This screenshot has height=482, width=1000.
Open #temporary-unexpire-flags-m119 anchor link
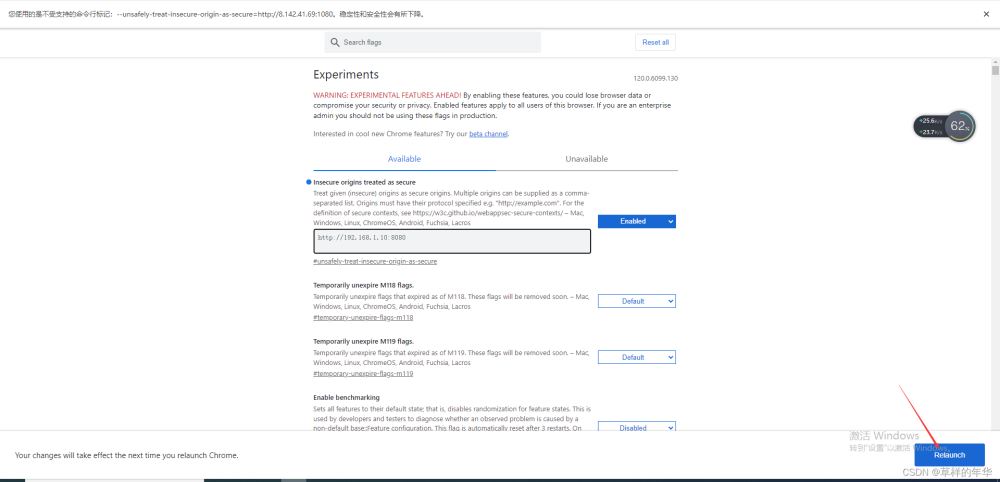click(363, 374)
